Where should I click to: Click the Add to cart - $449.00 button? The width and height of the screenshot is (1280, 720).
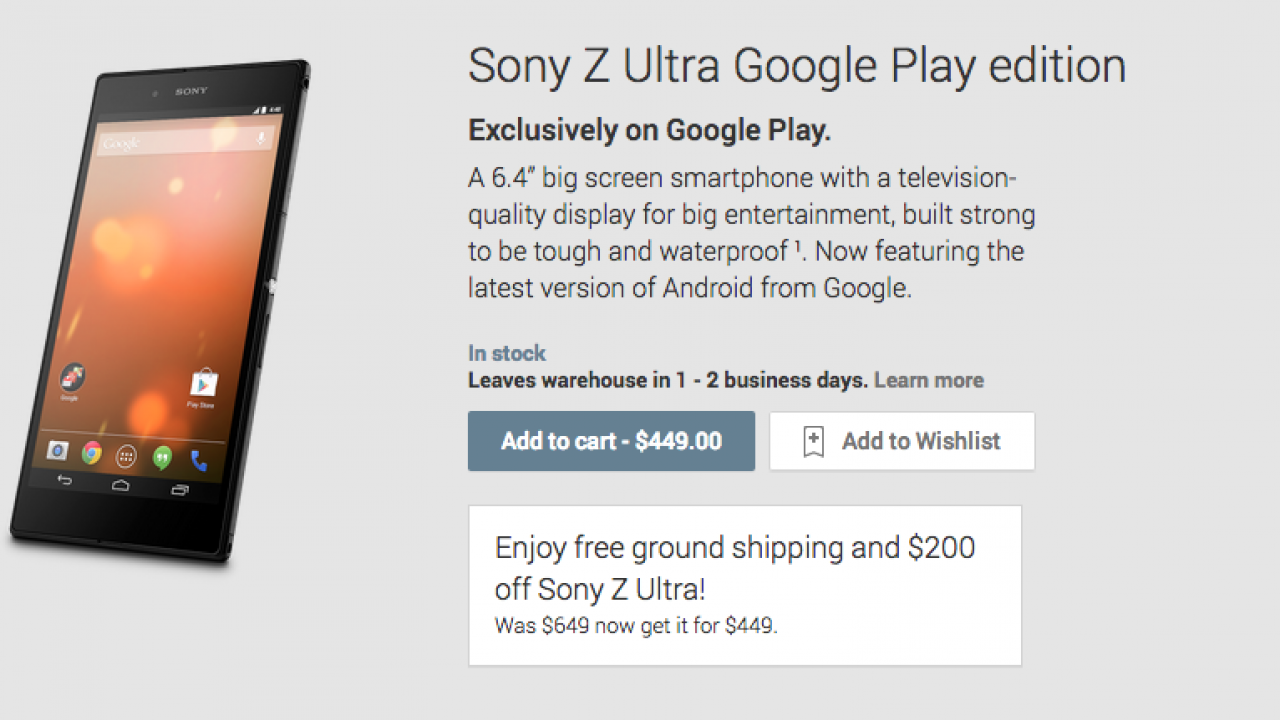611,441
